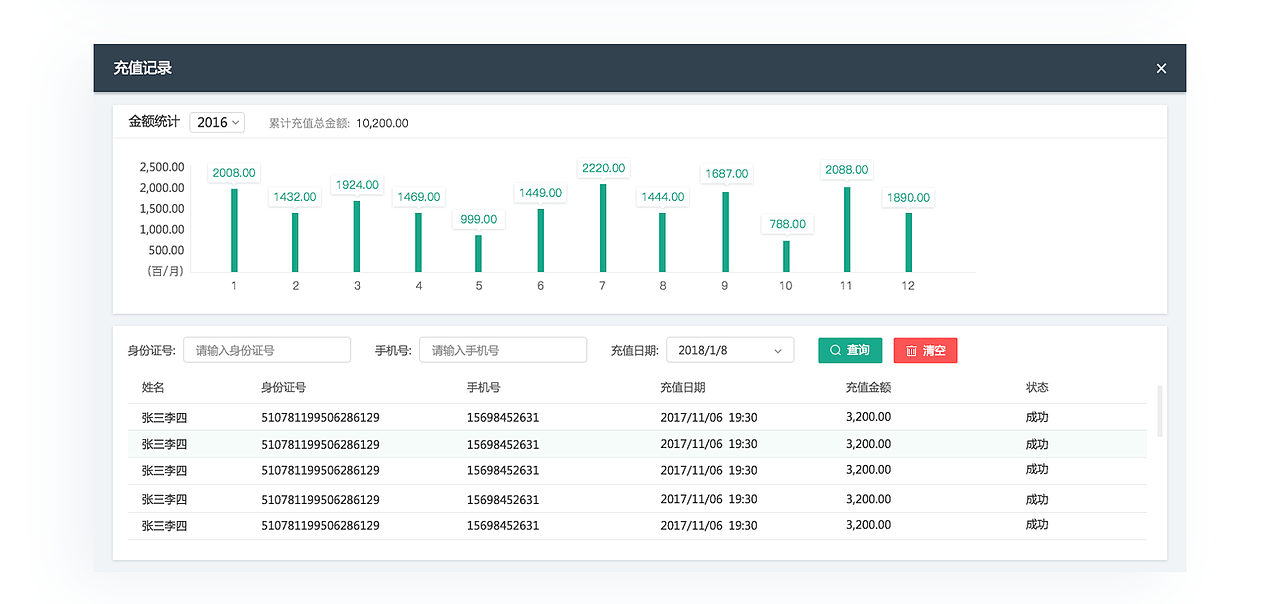
Task: Open the 2016 year dropdown
Action: 217,122
